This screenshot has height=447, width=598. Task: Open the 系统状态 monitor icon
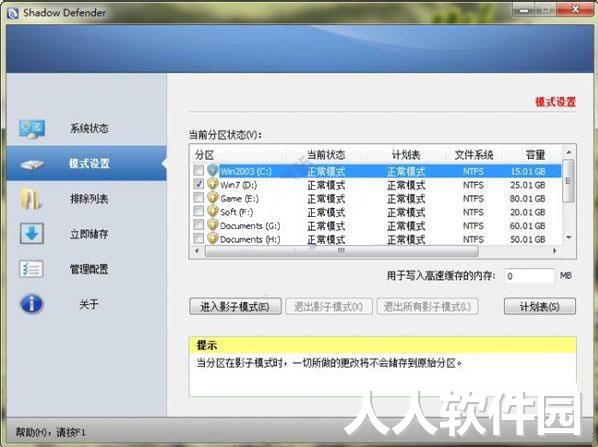pos(32,129)
